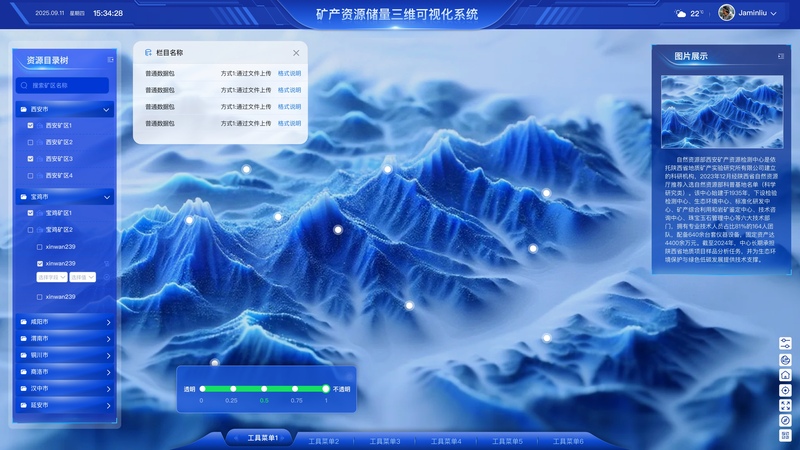Uncheck 西安矿区3 checkbox
800x450 pixels.
pyautogui.click(x=30, y=159)
